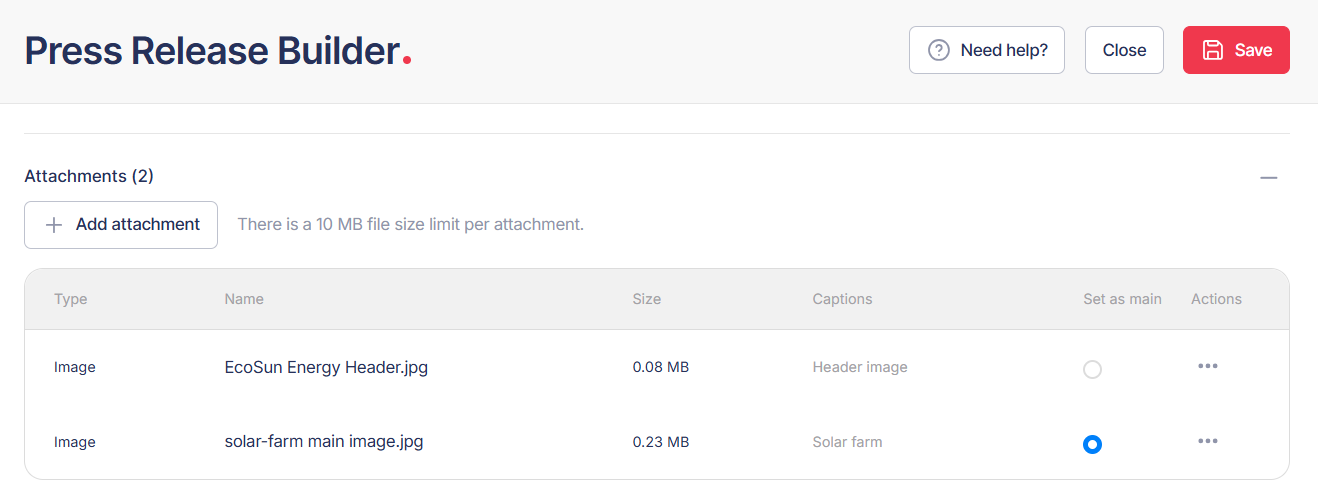Image resolution: width=1318 pixels, height=504 pixels.
Task: Select the solar-farm main image.jpg file name
Action: pos(323,441)
